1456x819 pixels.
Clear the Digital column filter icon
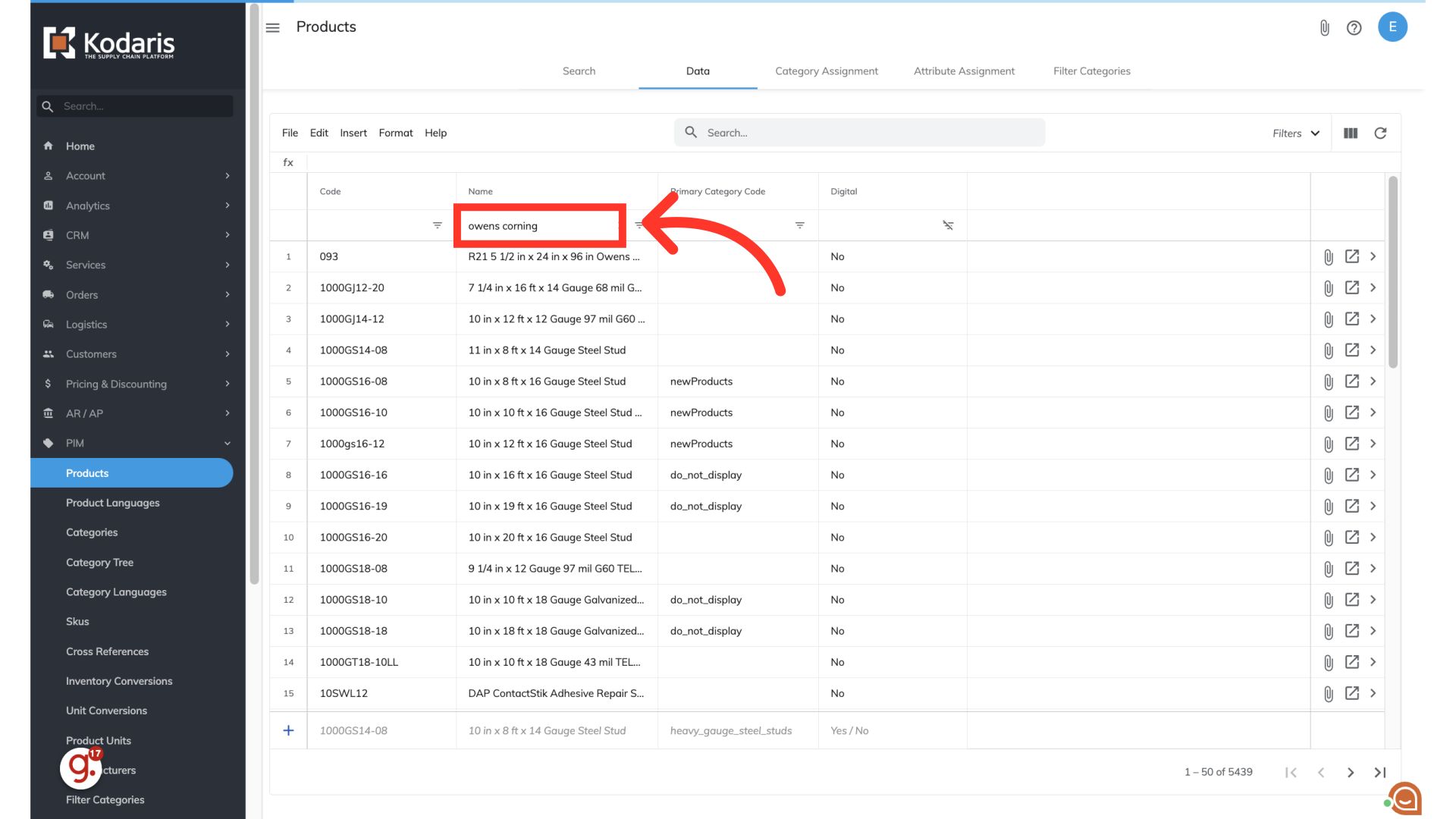(x=948, y=225)
